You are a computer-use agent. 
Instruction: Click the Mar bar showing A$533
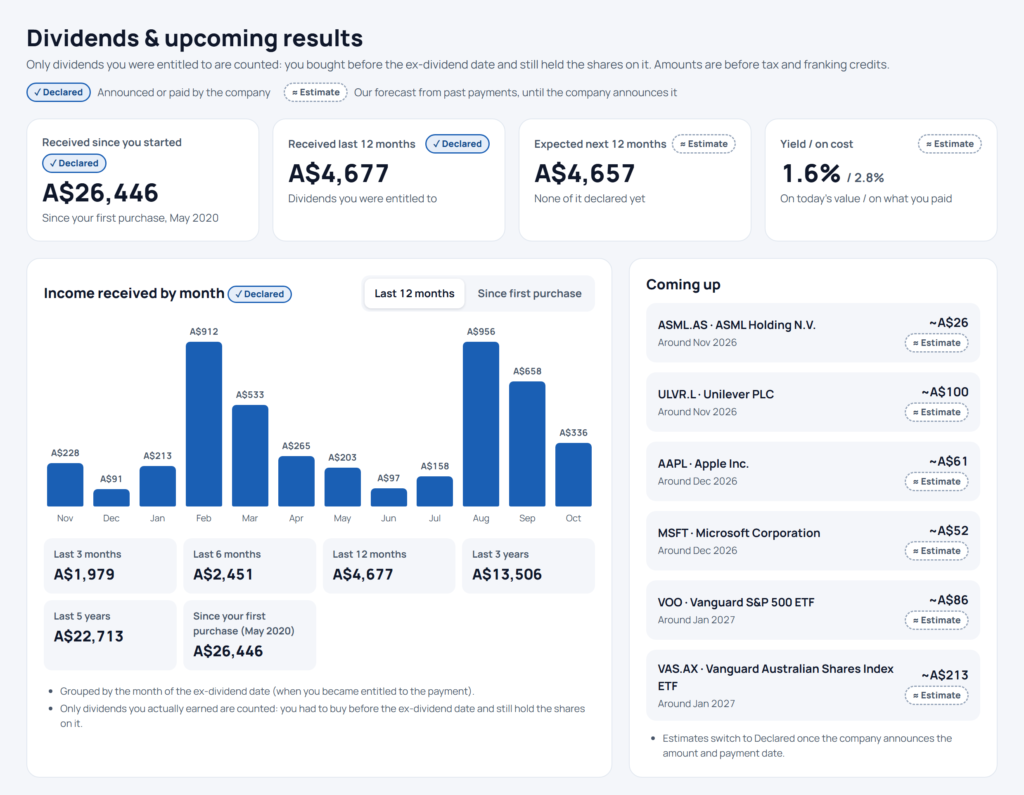[250, 455]
